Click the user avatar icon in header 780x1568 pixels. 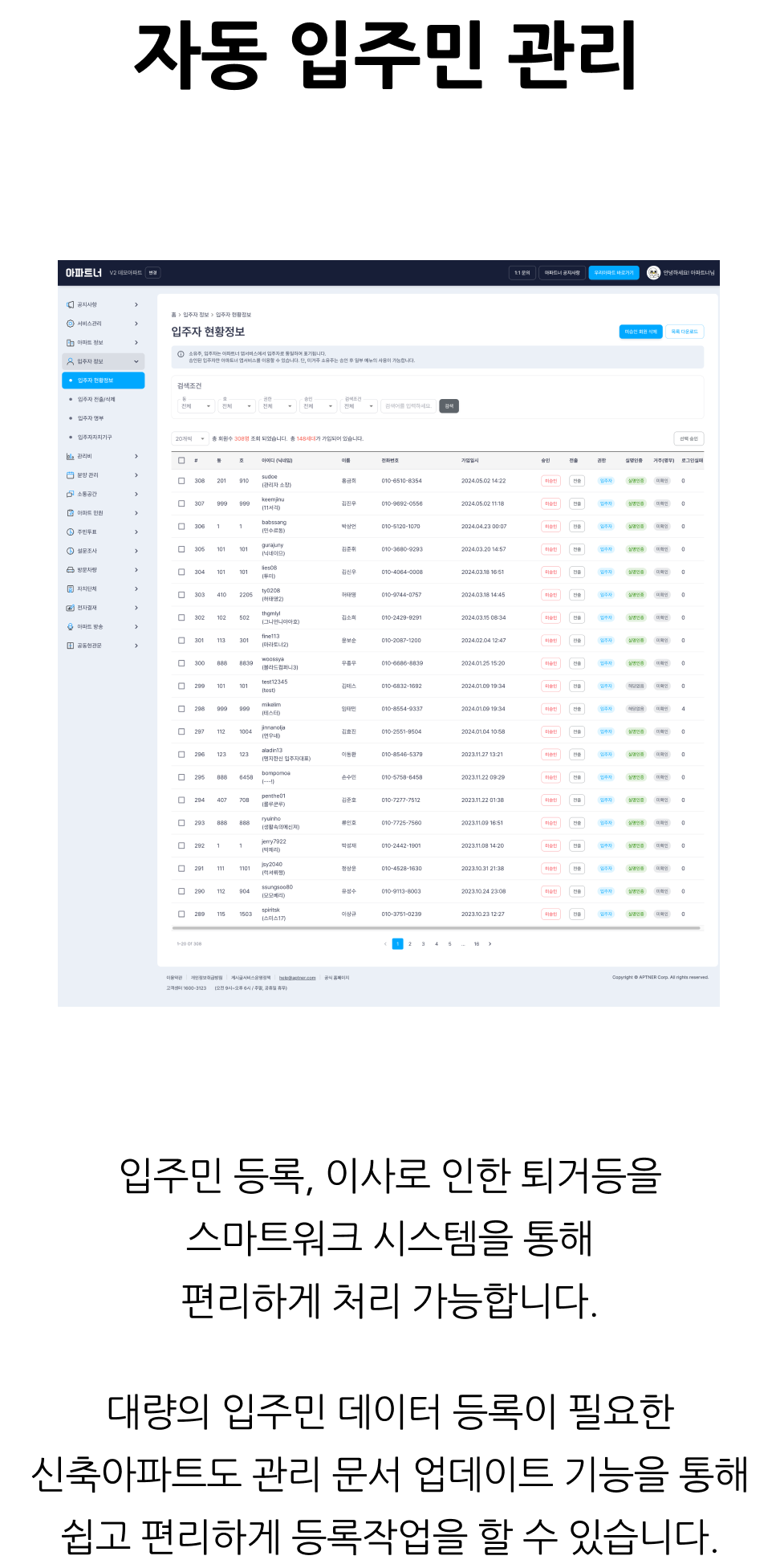(x=654, y=273)
